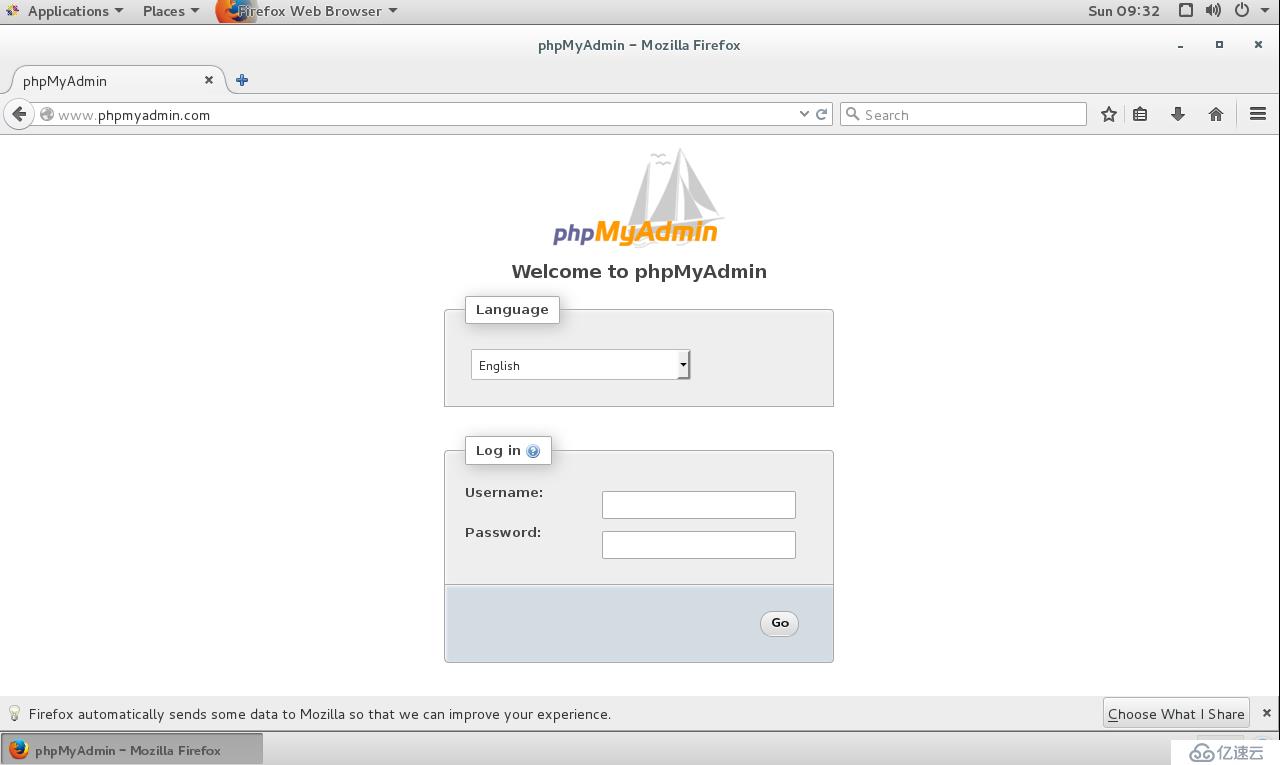Viewport: 1280px width, 765px height.
Task: Open the Firefox hamburger menu
Action: pos(1258,114)
